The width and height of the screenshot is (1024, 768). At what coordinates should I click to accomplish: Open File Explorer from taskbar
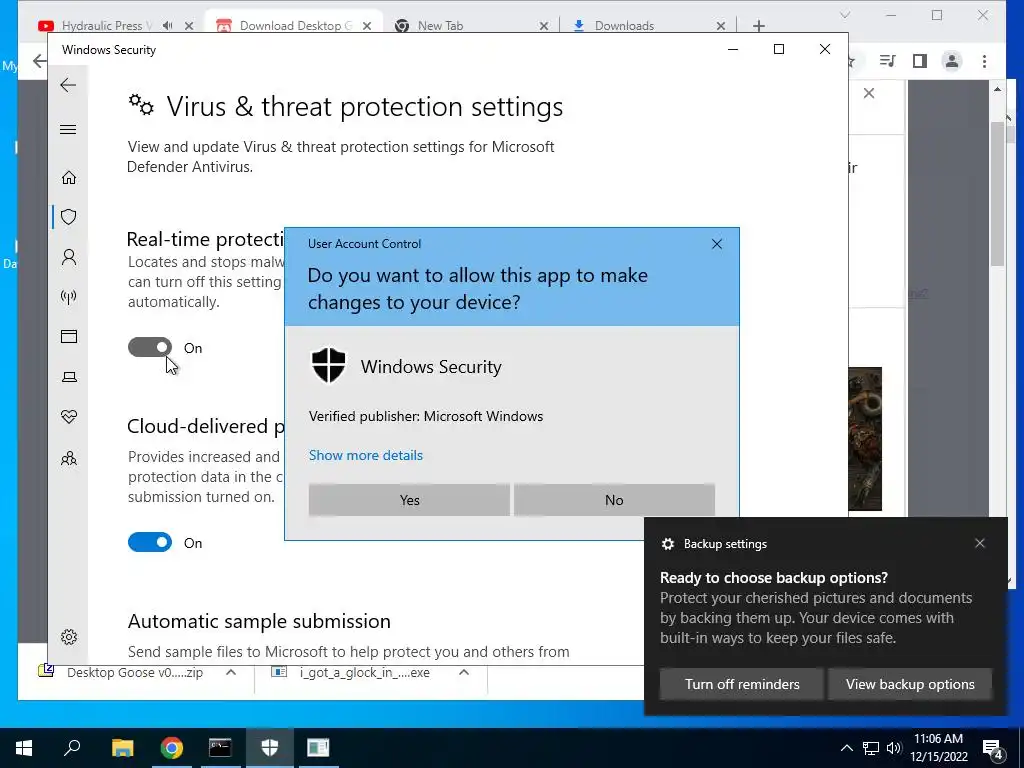[122, 748]
